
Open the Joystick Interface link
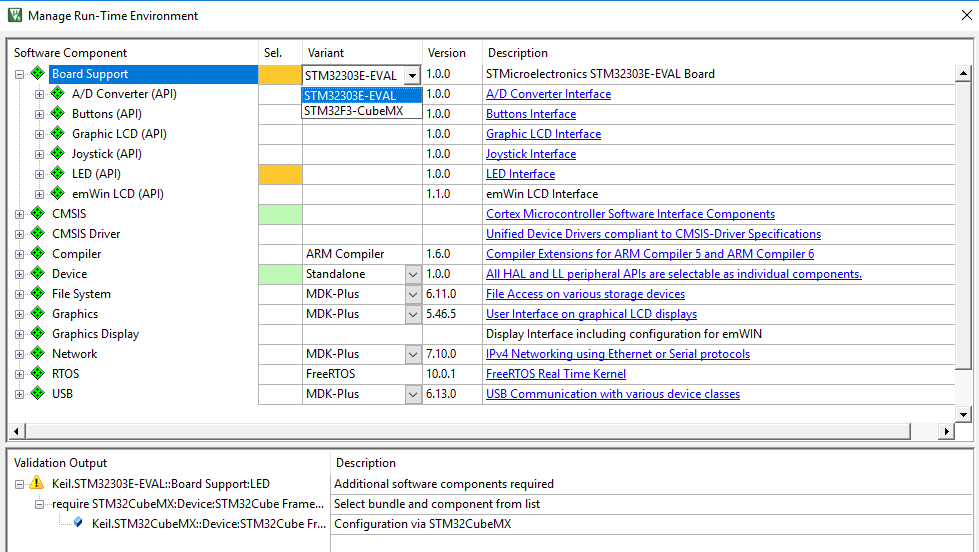531,154
